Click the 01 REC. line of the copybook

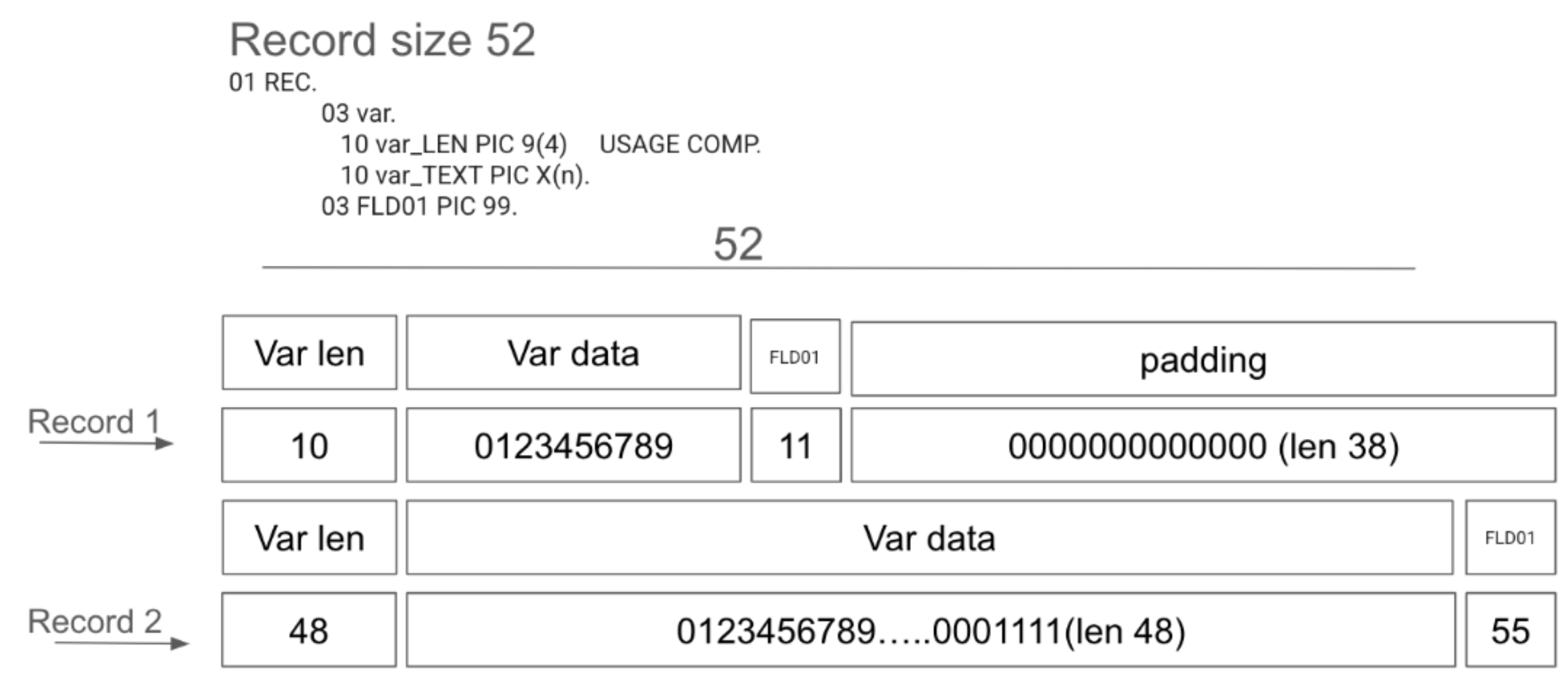272,83
